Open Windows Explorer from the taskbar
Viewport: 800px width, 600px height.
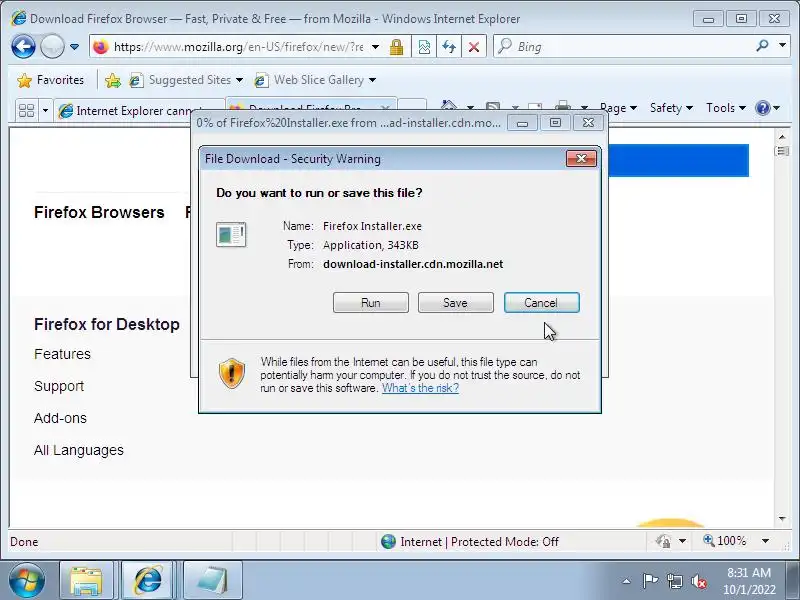tap(86, 581)
